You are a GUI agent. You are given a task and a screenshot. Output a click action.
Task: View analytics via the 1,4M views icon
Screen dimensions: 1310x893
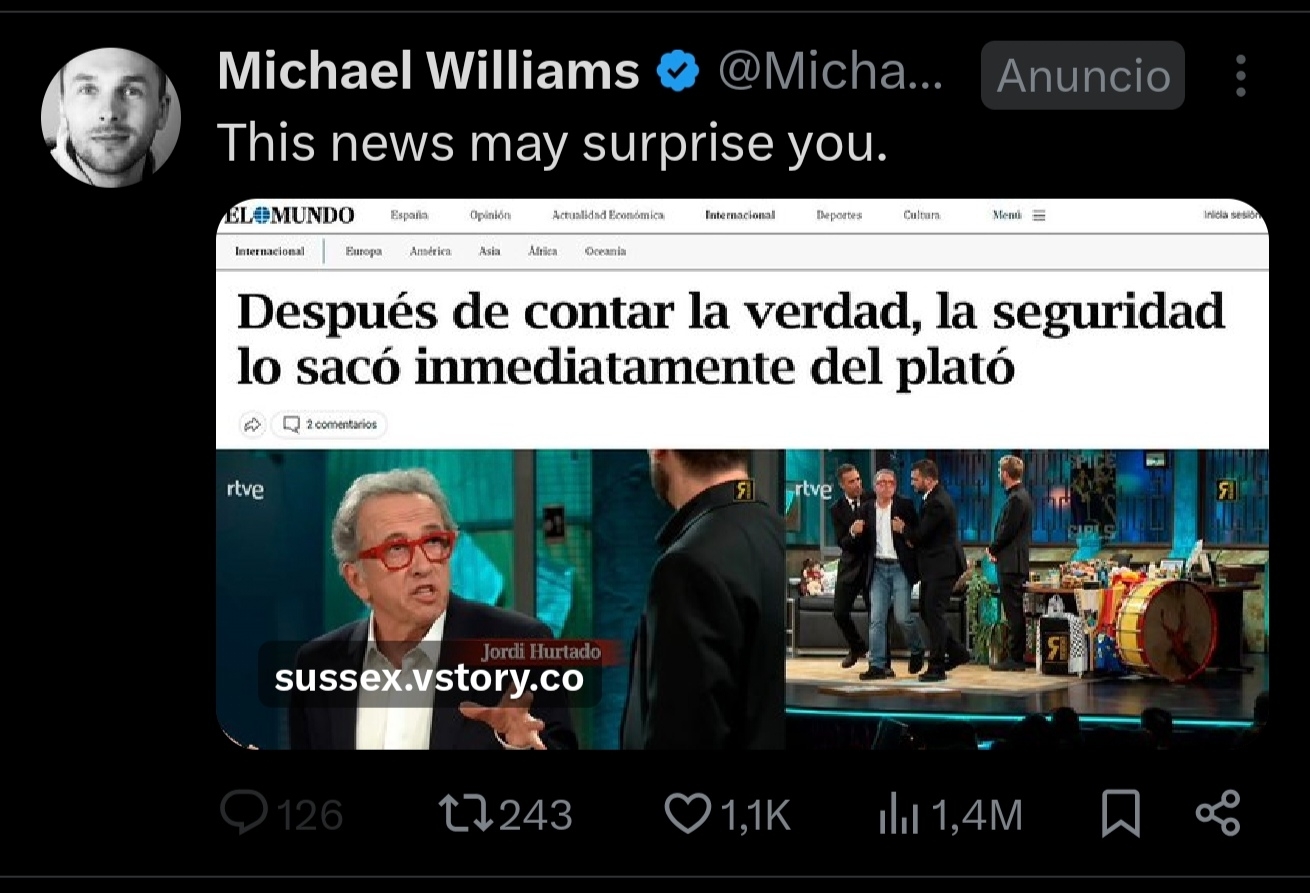[897, 815]
